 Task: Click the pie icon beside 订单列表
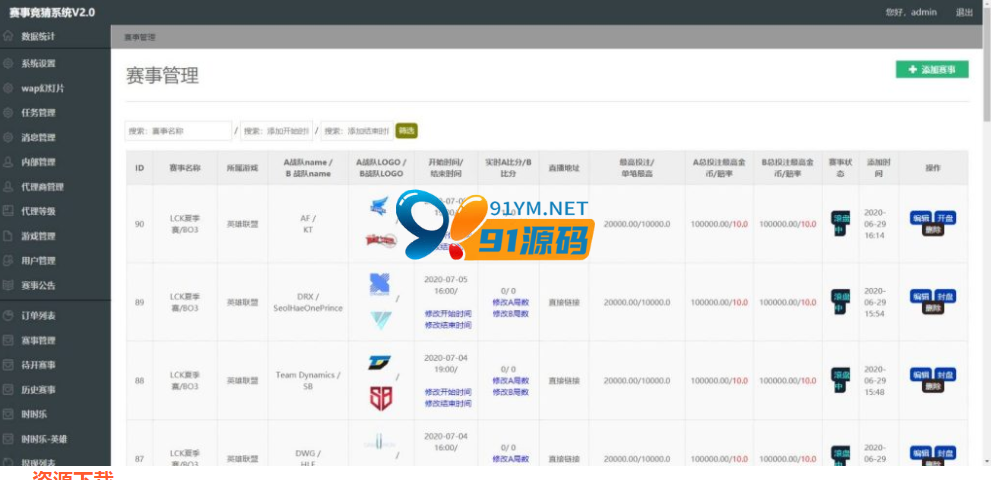8,315
